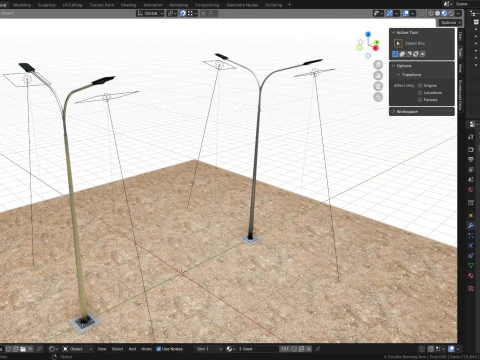Open shader editor Add menu

(132, 349)
